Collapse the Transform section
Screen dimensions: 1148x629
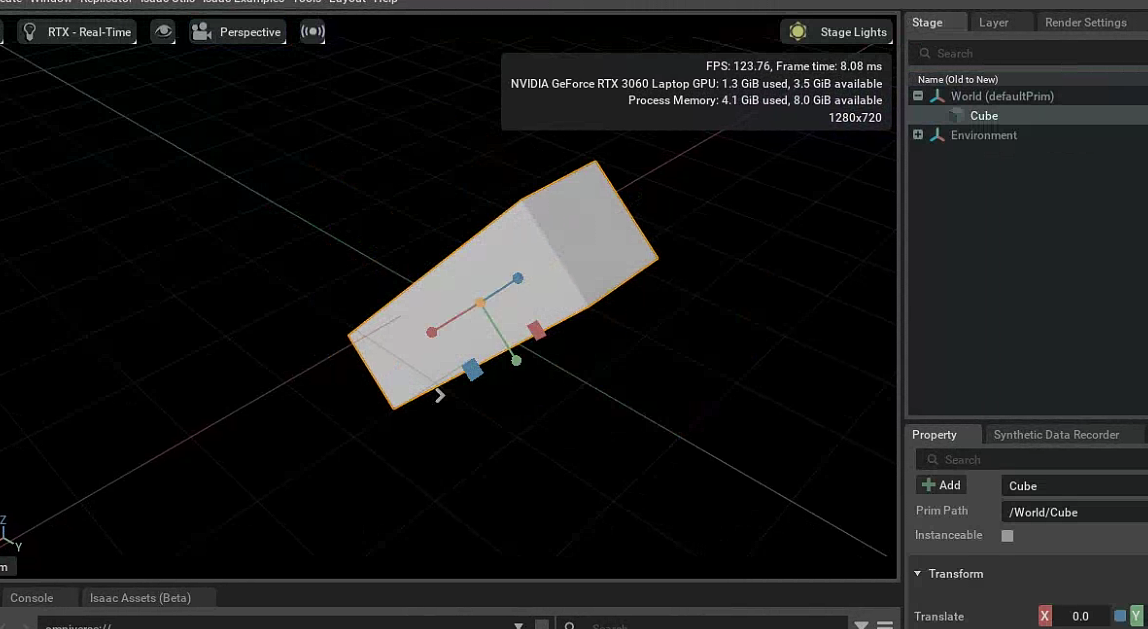[x=917, y=573]
